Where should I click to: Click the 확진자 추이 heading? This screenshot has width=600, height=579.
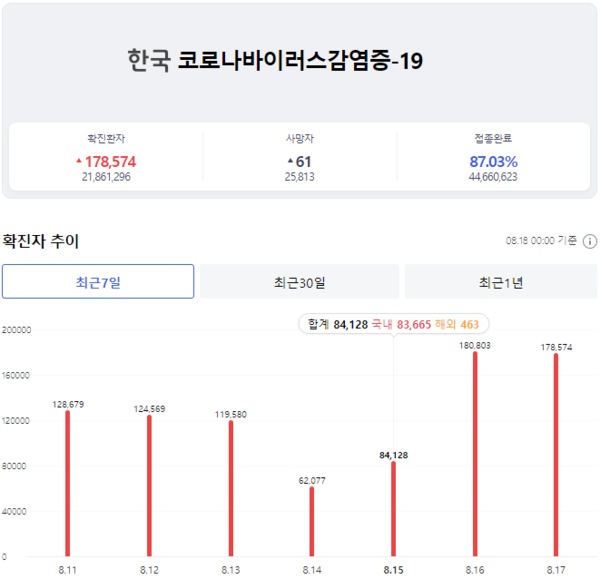pyautogui.click(x=41, y=241)
